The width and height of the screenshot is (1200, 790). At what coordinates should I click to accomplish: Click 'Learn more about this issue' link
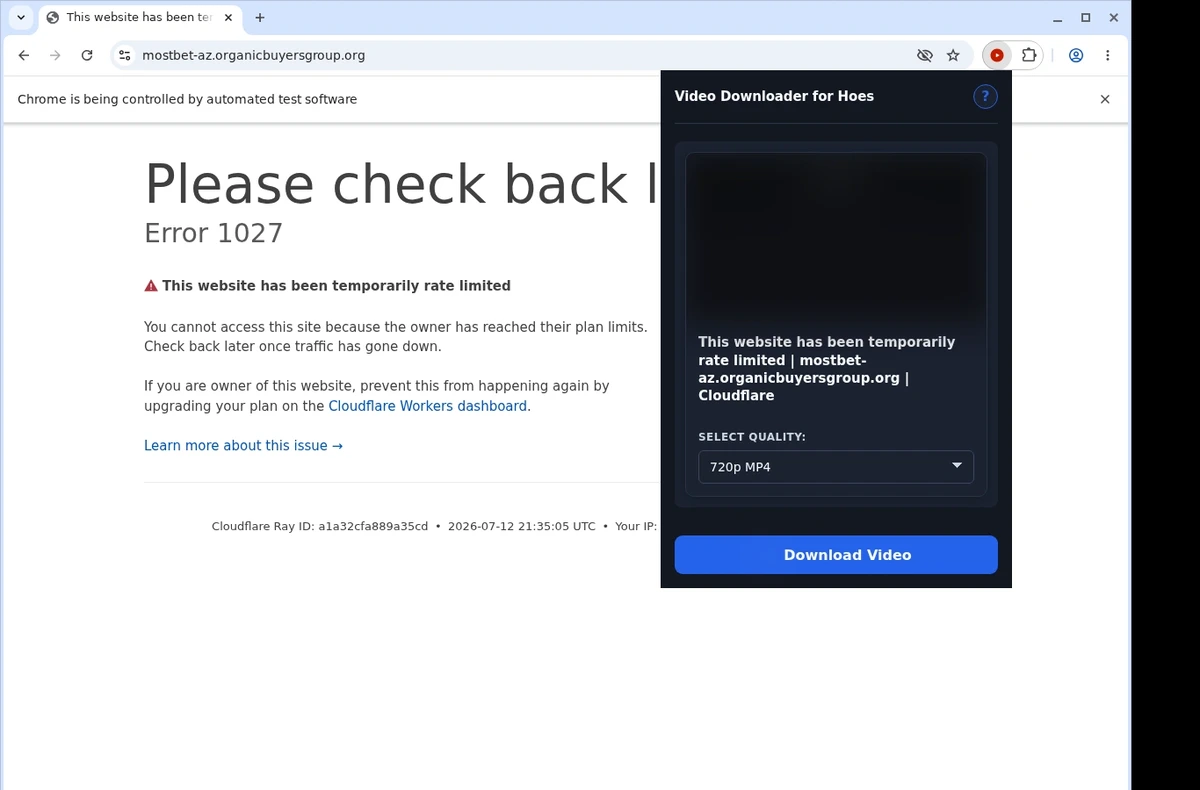(x=243, y=446)
